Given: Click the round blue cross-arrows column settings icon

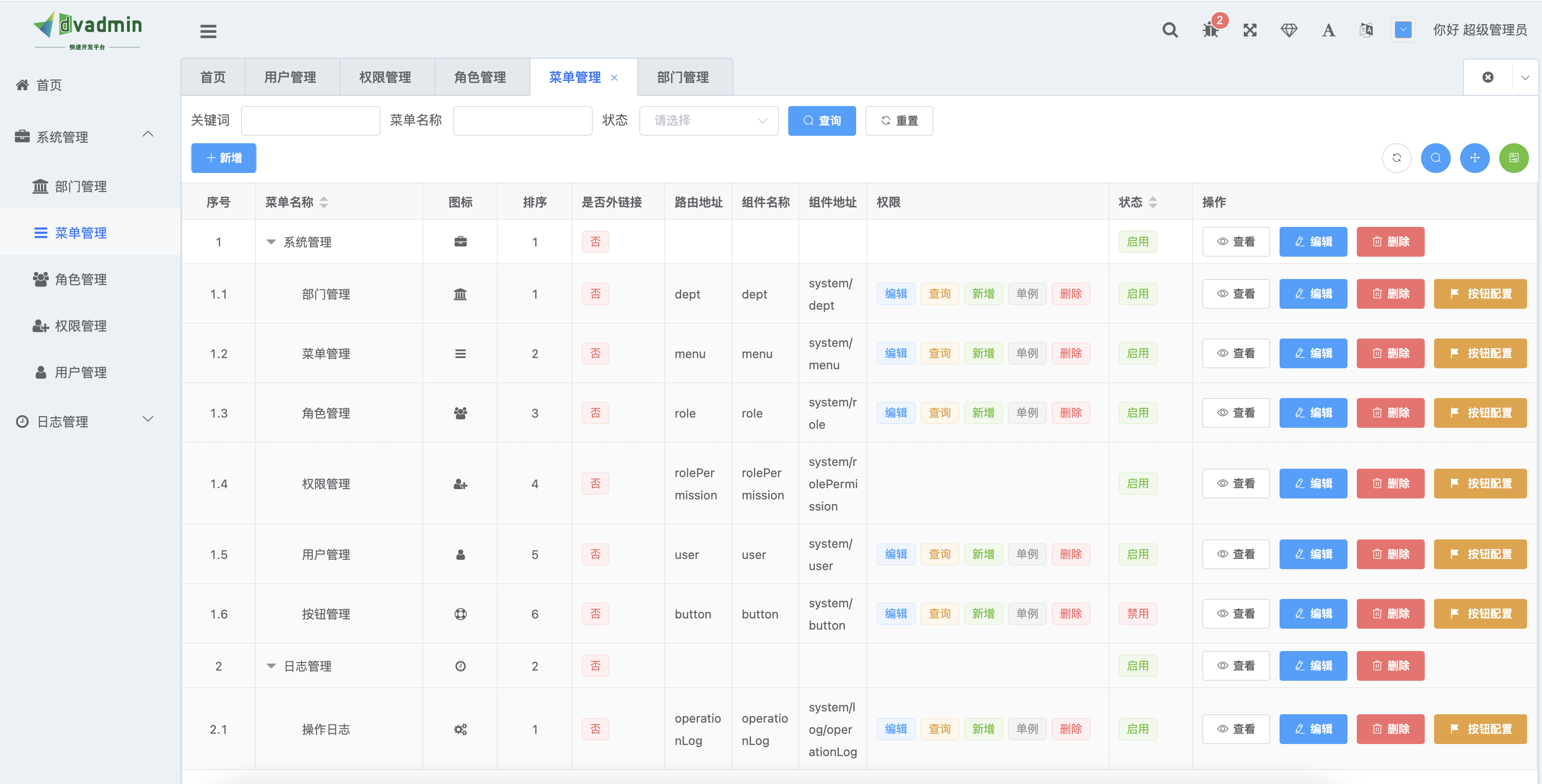Looking at the screenshot, I should pos(1475,158).
